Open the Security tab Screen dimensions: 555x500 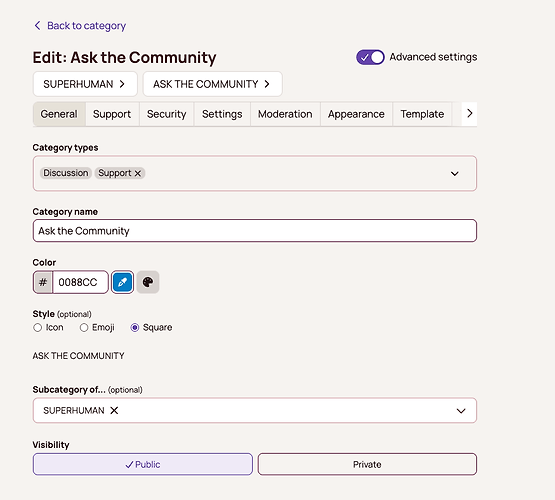click(x=166, y=114)
